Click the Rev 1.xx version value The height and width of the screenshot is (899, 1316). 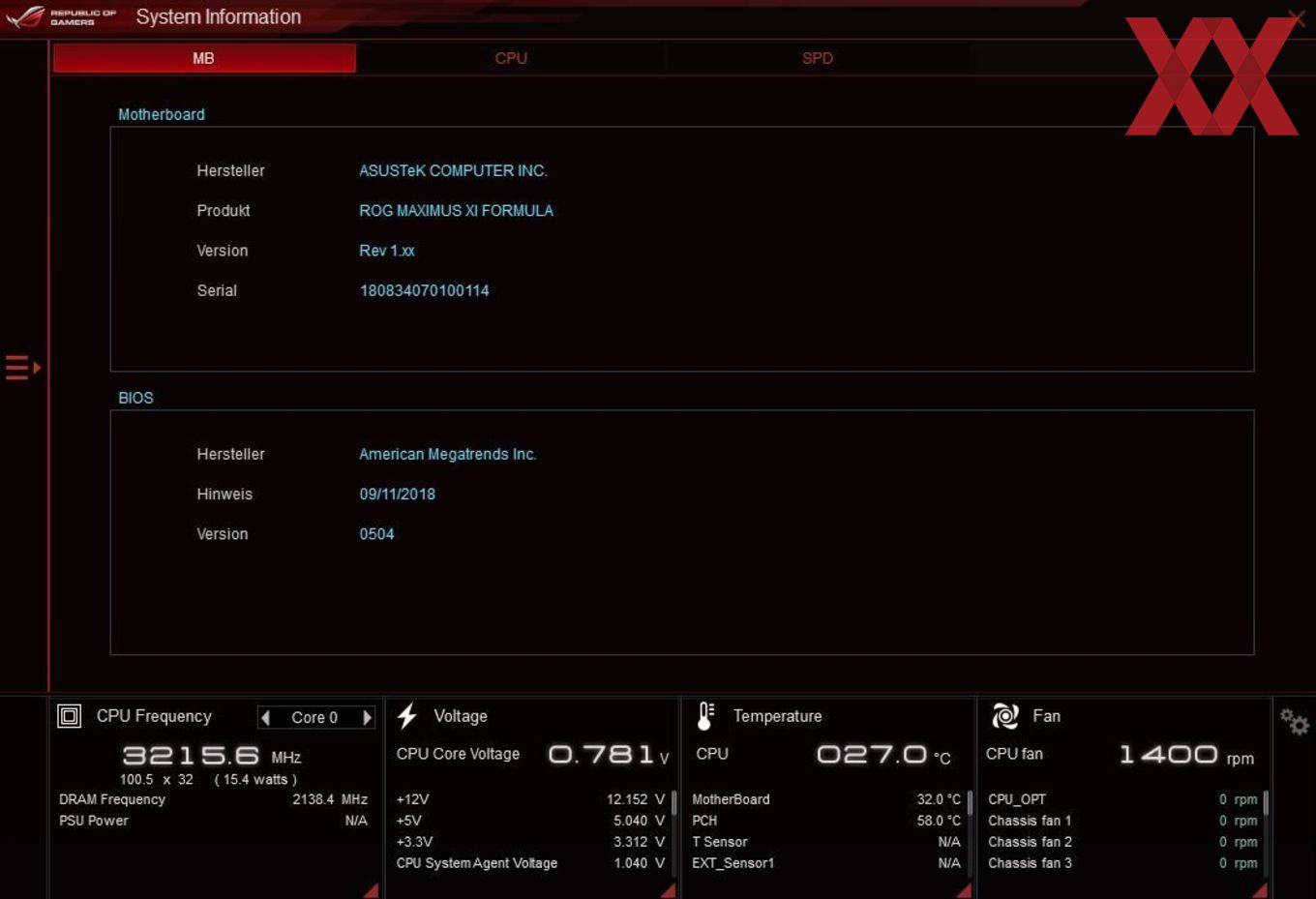tap(387, 252)
